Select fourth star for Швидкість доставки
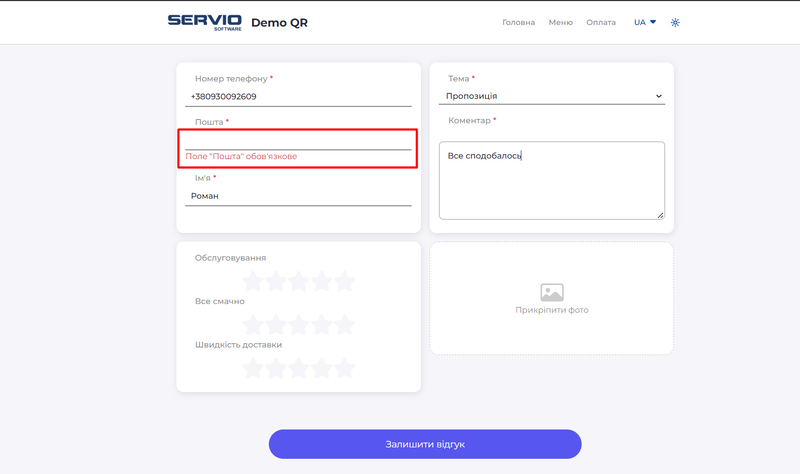 (322, 368)
